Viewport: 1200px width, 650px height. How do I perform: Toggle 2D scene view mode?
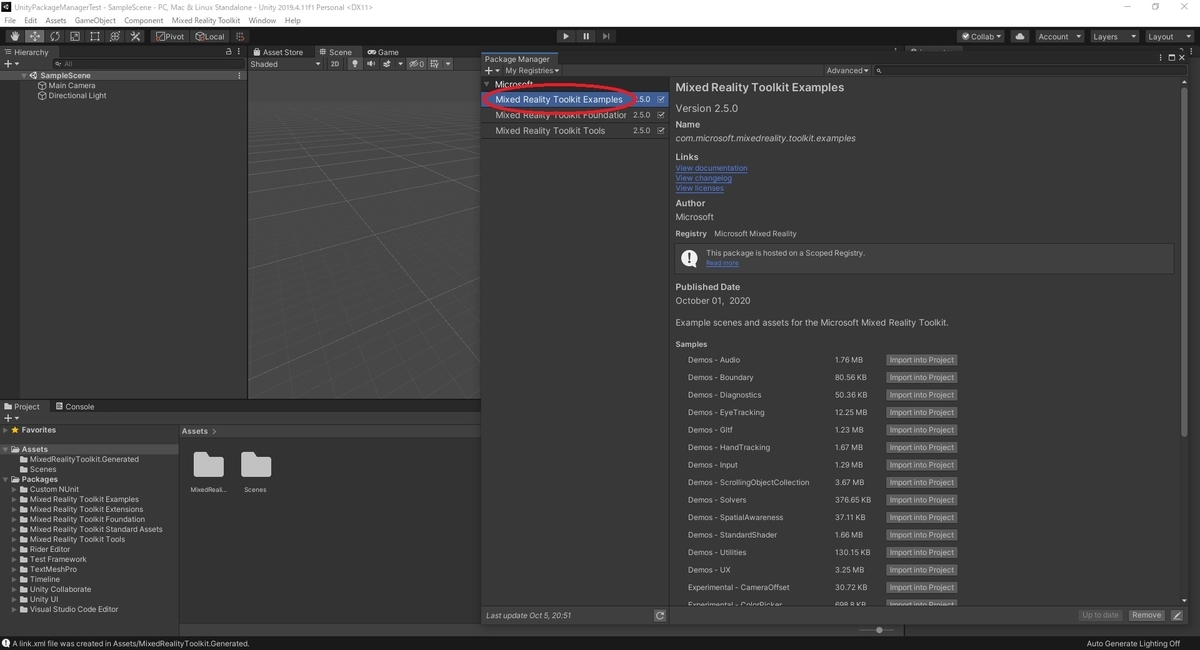tap(335, 64)
